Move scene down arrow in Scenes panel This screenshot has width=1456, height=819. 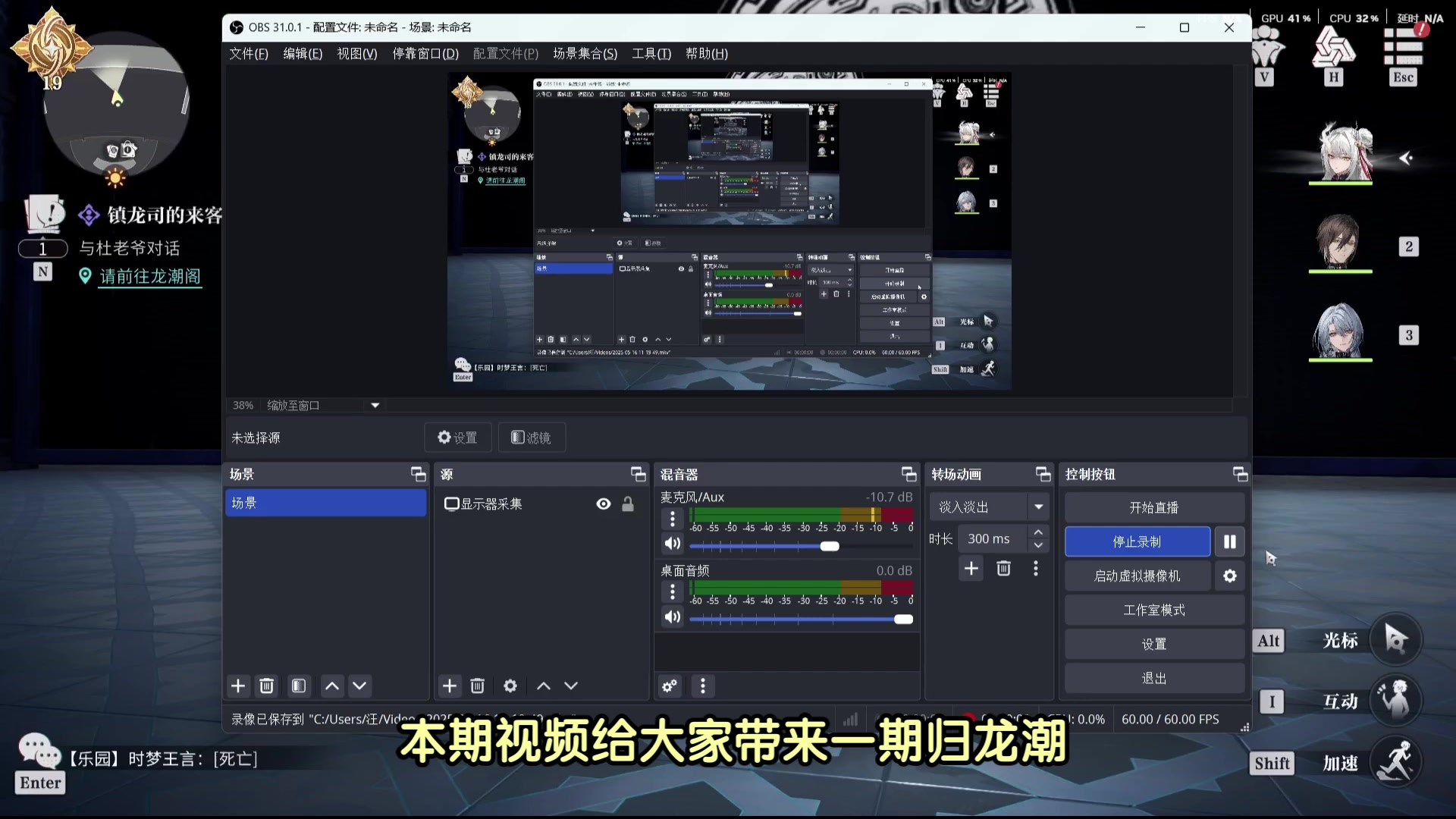click(x=359, y=686)
